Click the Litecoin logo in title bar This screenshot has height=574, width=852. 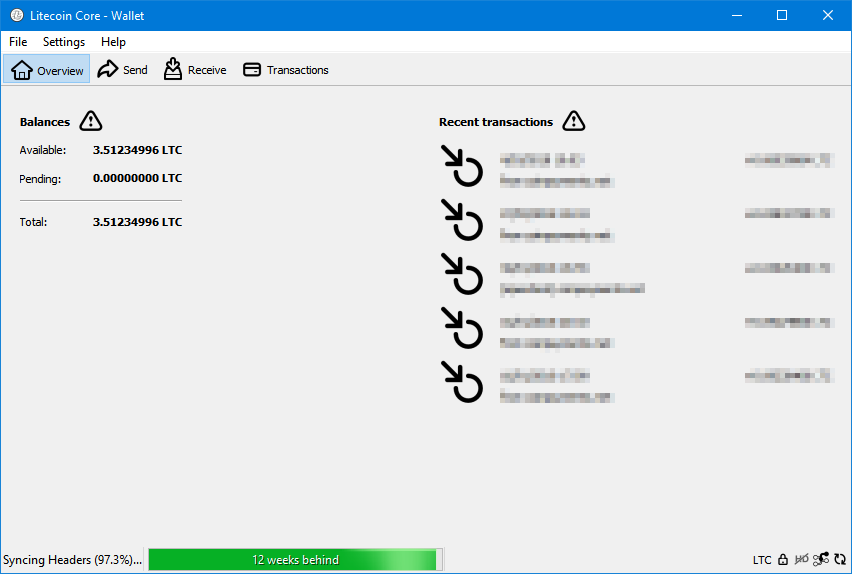(x=17, y=15)
